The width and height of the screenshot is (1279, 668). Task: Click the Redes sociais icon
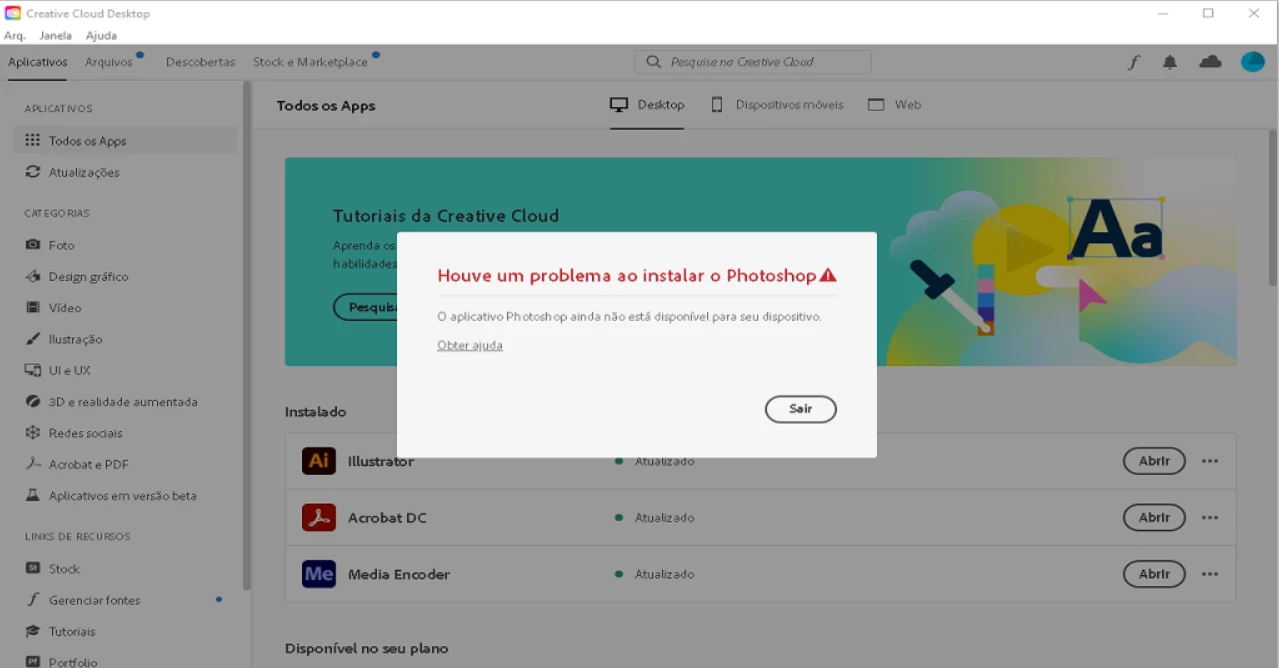point(33,433)
